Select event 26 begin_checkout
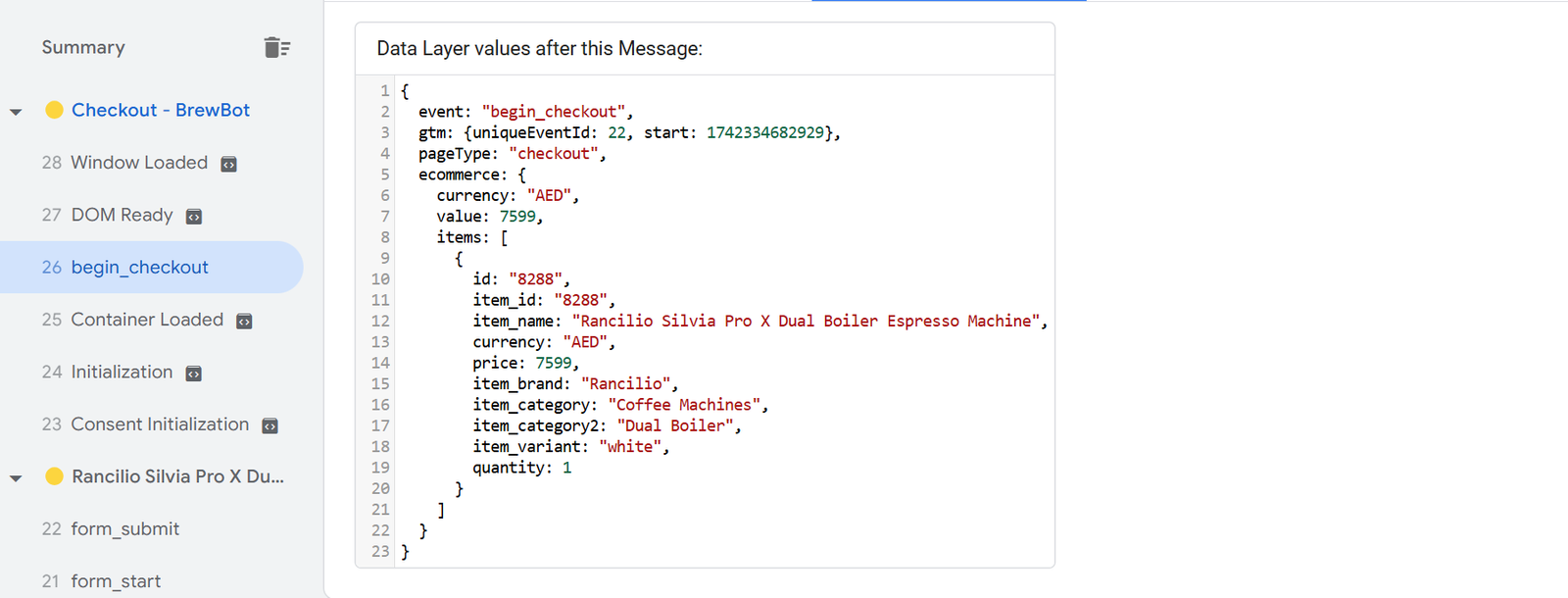This screenshot has width=1568, height=598. point(139,267)
